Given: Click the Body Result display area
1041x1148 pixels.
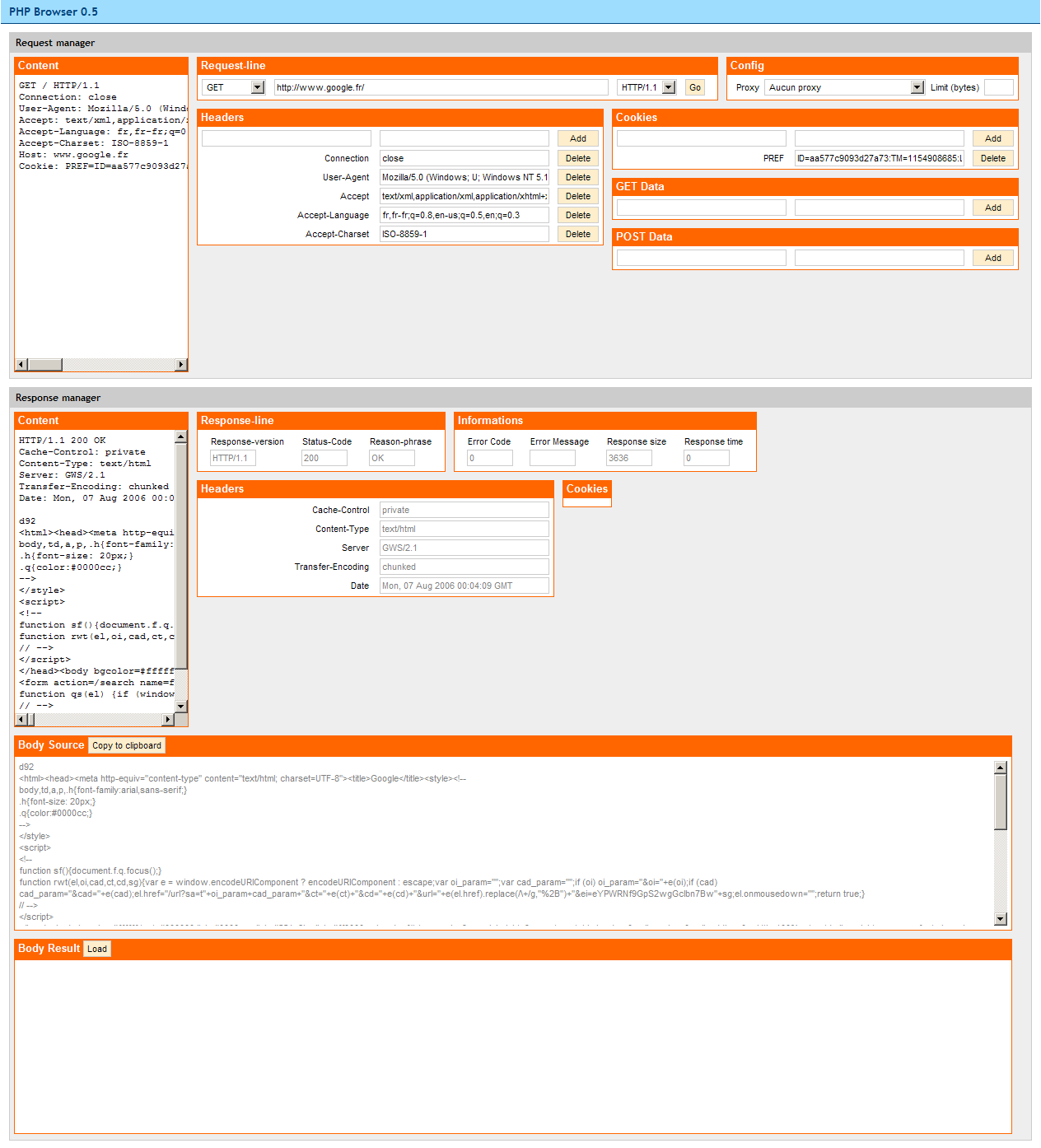Looking at the screenshot, I should coord(513,1046).
